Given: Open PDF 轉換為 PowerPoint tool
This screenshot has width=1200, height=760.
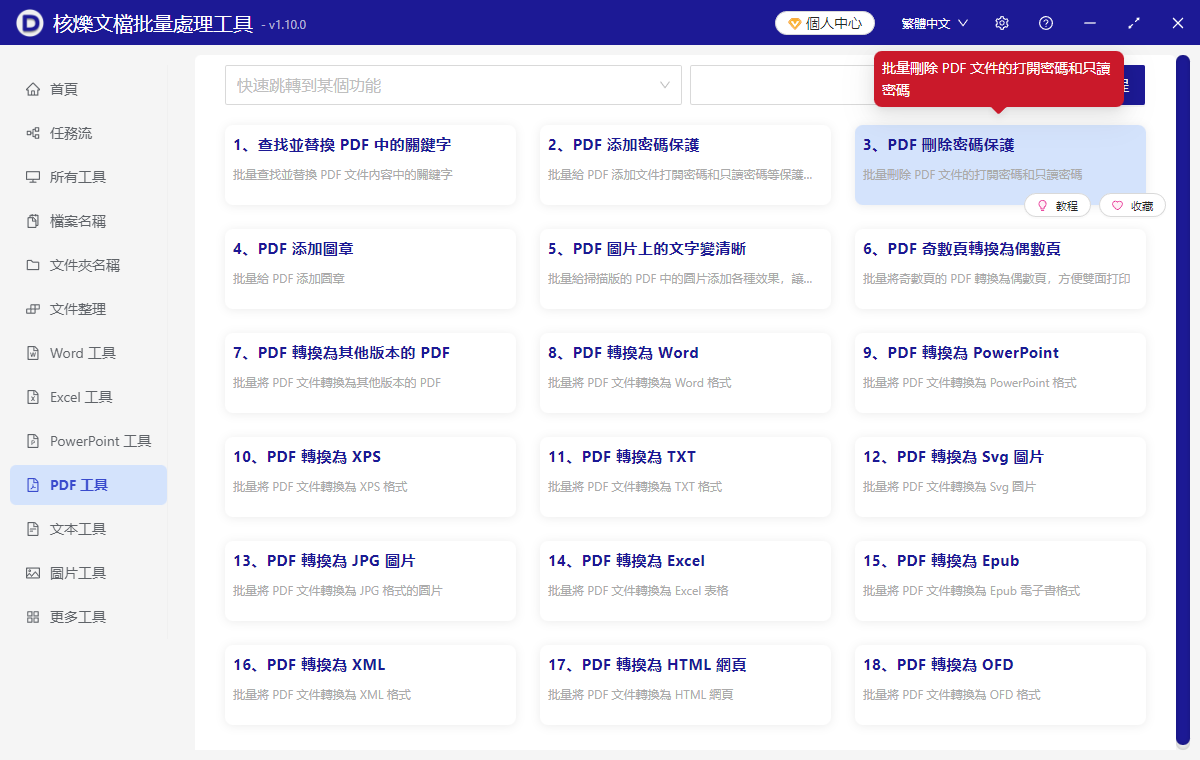Looking at the screenshot, I should pos(1000,373).
